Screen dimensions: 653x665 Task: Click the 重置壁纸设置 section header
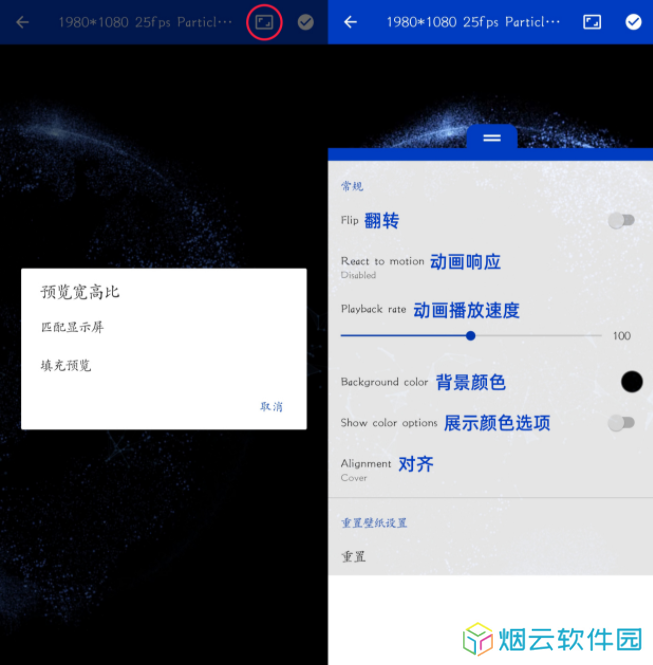click(374, 522)
